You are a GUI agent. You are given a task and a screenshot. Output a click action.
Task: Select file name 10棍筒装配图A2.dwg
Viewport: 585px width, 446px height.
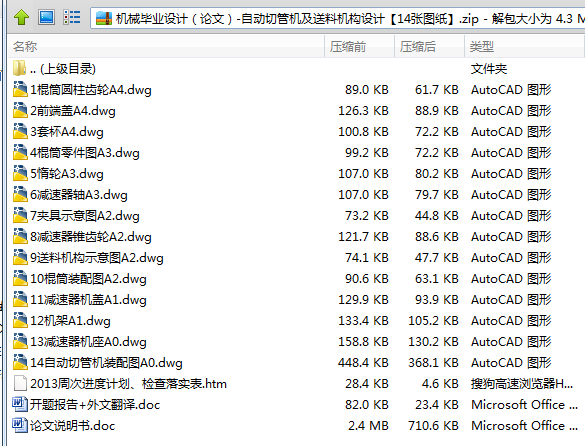click(x=88, y=279)
